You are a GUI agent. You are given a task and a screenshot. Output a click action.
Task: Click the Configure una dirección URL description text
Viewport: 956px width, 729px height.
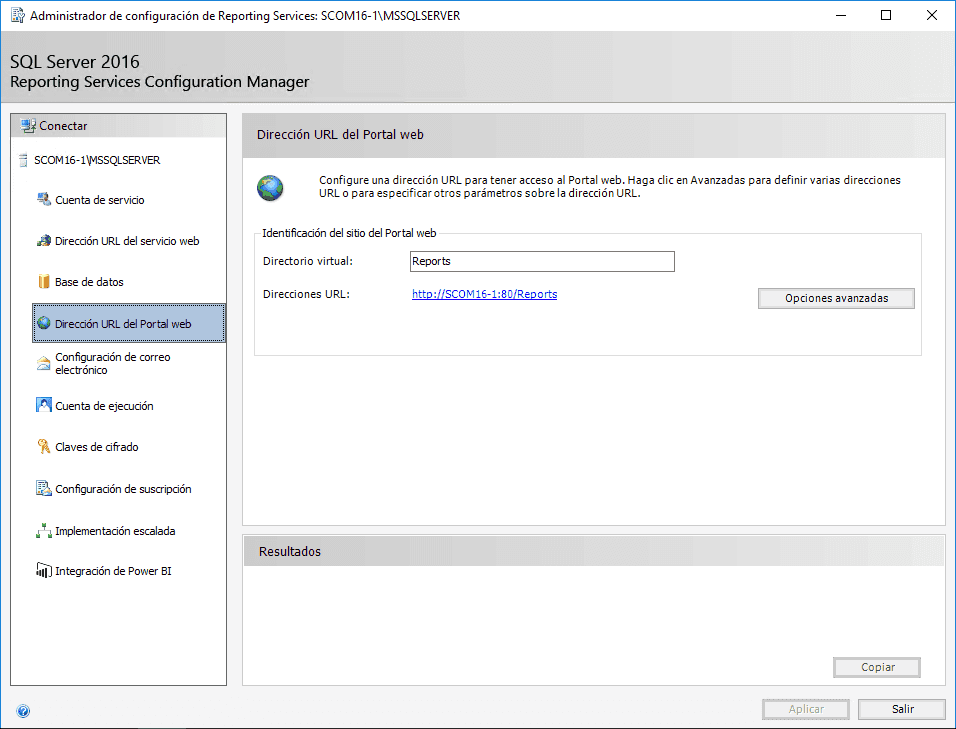(610, 187)
